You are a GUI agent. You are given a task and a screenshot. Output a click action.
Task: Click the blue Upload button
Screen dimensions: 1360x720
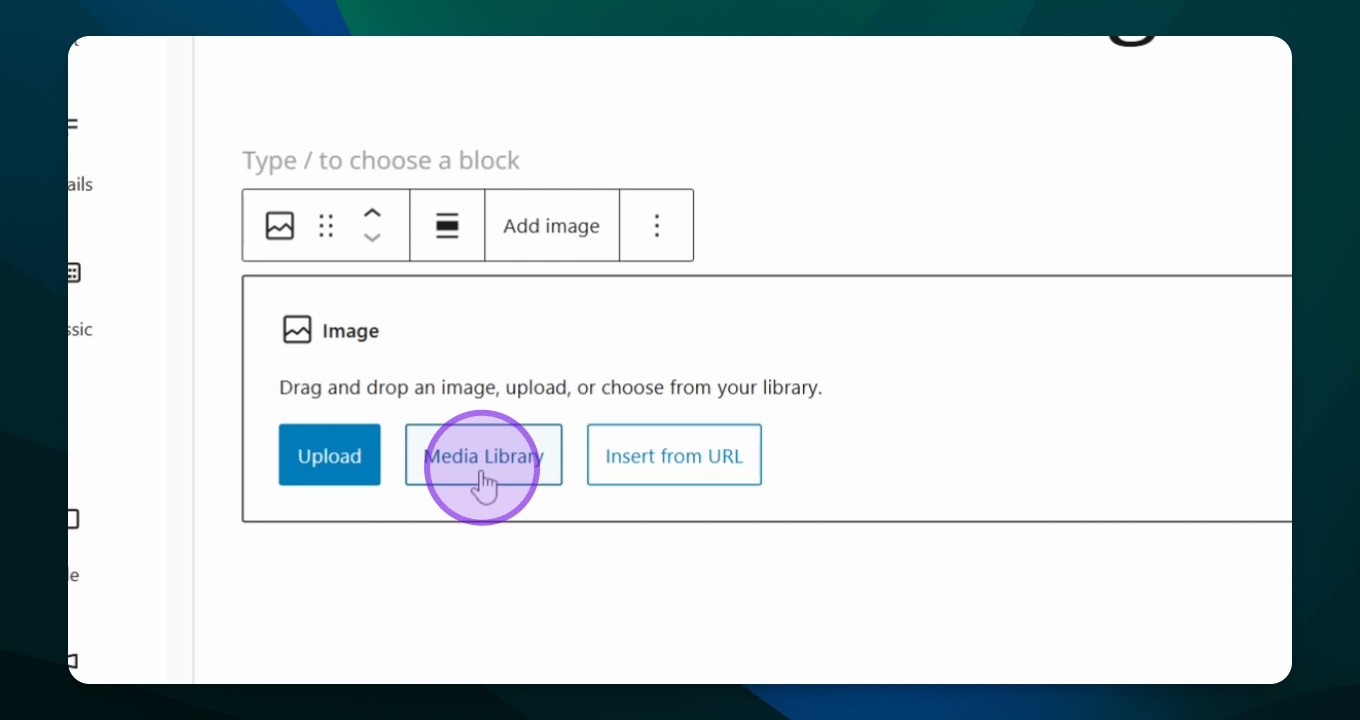click(x=330, y=455)
